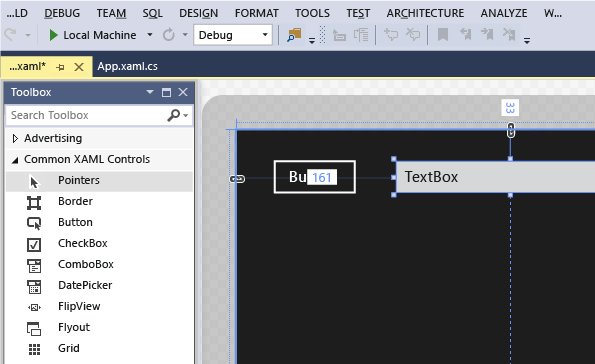
Task: Select the DatePicker control in Toolbox
Action: [x=99, y=285]
